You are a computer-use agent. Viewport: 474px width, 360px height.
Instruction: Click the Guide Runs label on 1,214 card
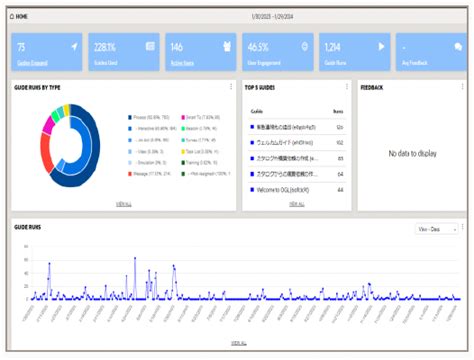point(335,63)
